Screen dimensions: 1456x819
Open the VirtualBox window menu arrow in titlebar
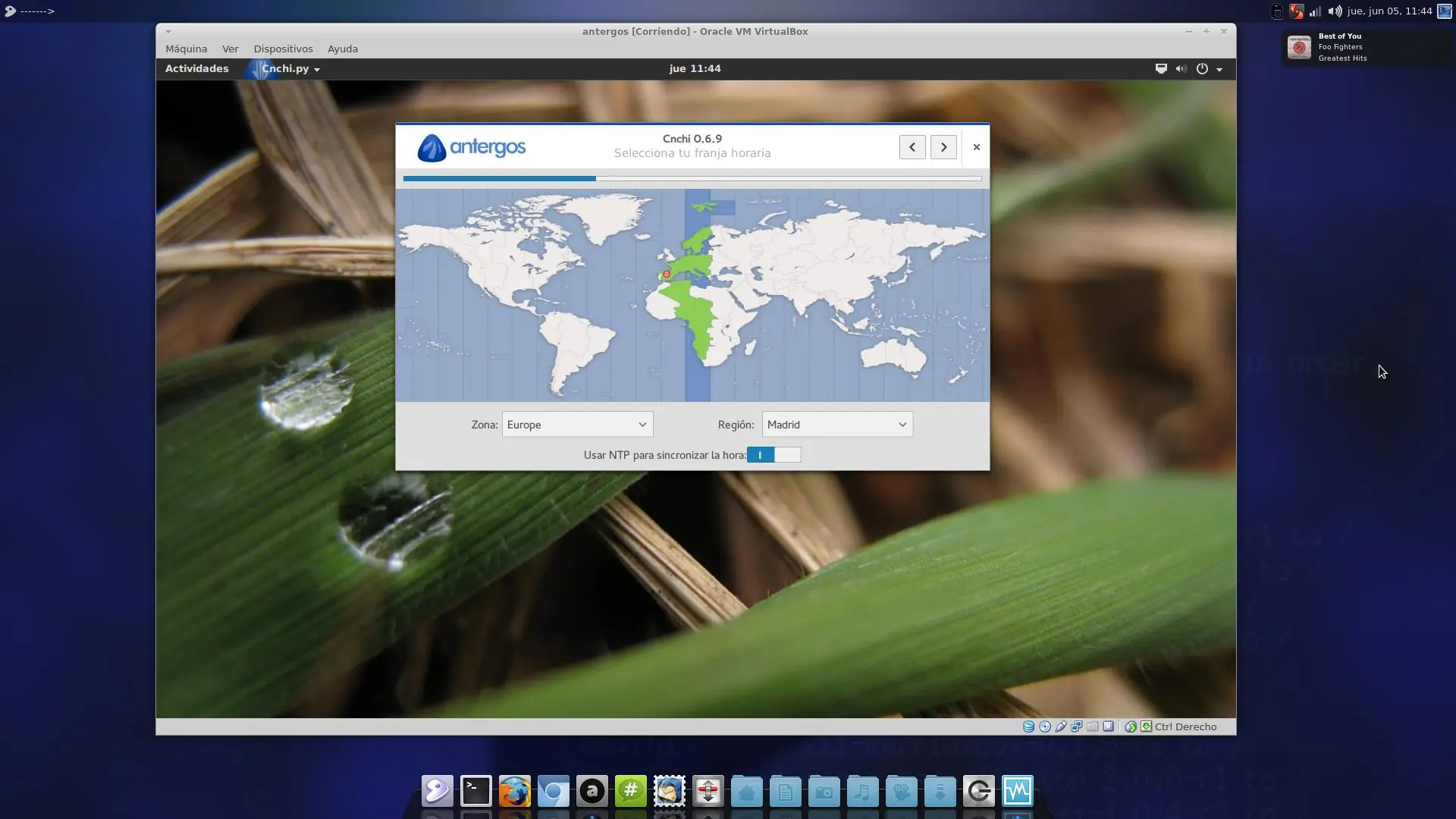pos(168,31)
